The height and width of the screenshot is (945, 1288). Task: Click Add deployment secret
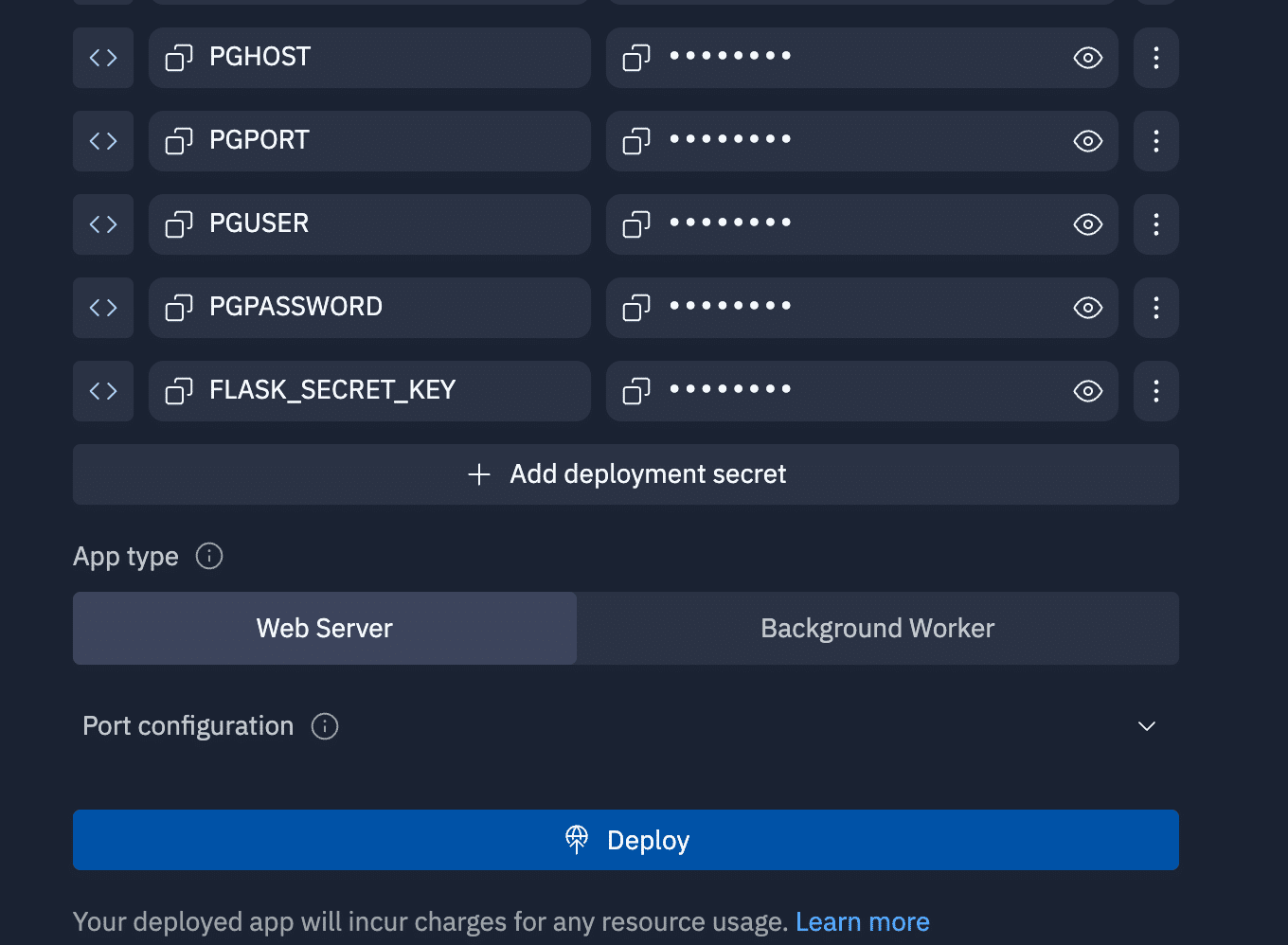[626, 474]
